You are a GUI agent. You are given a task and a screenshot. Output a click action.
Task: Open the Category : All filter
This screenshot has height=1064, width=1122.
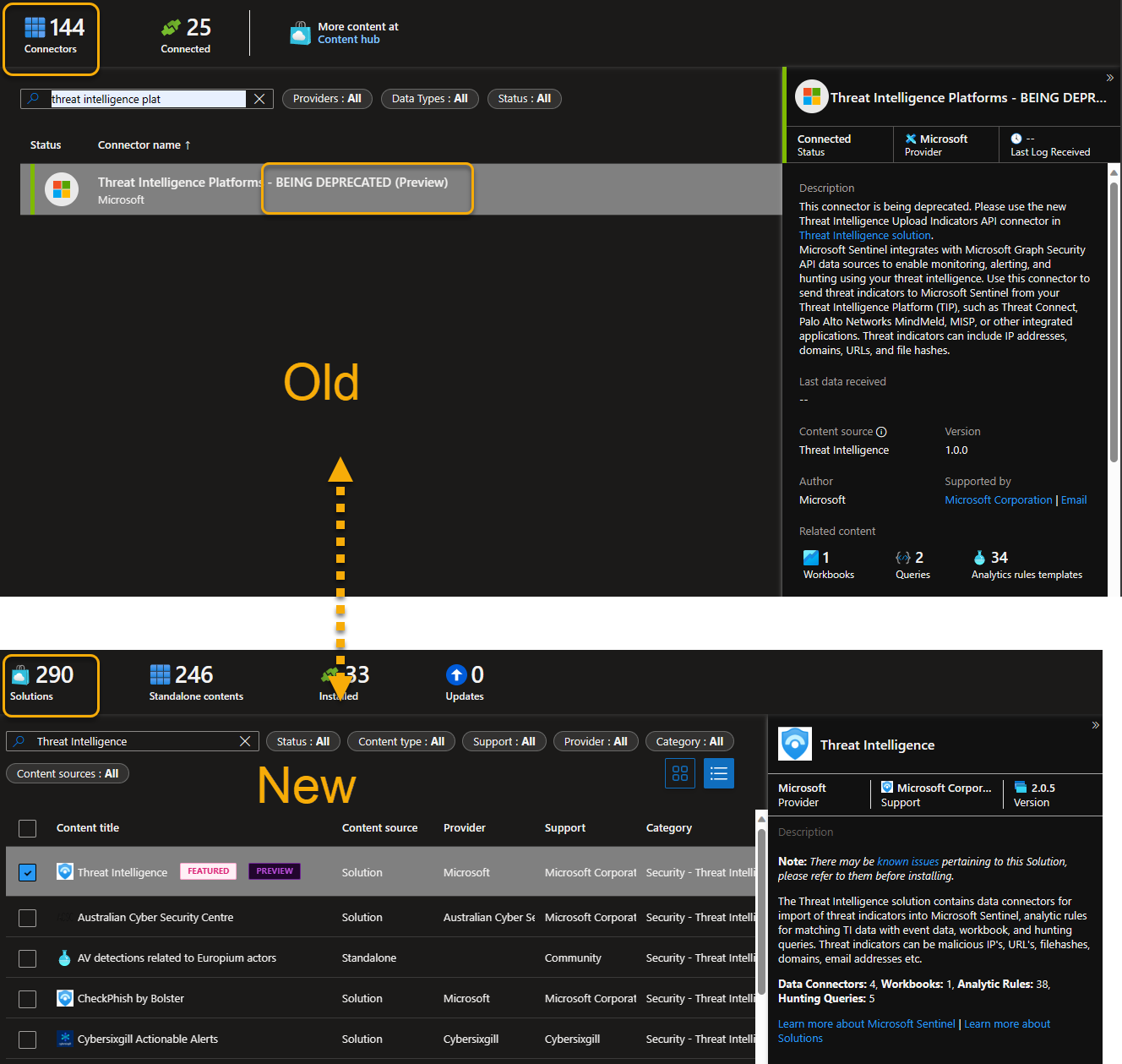(x=689, y=741)
